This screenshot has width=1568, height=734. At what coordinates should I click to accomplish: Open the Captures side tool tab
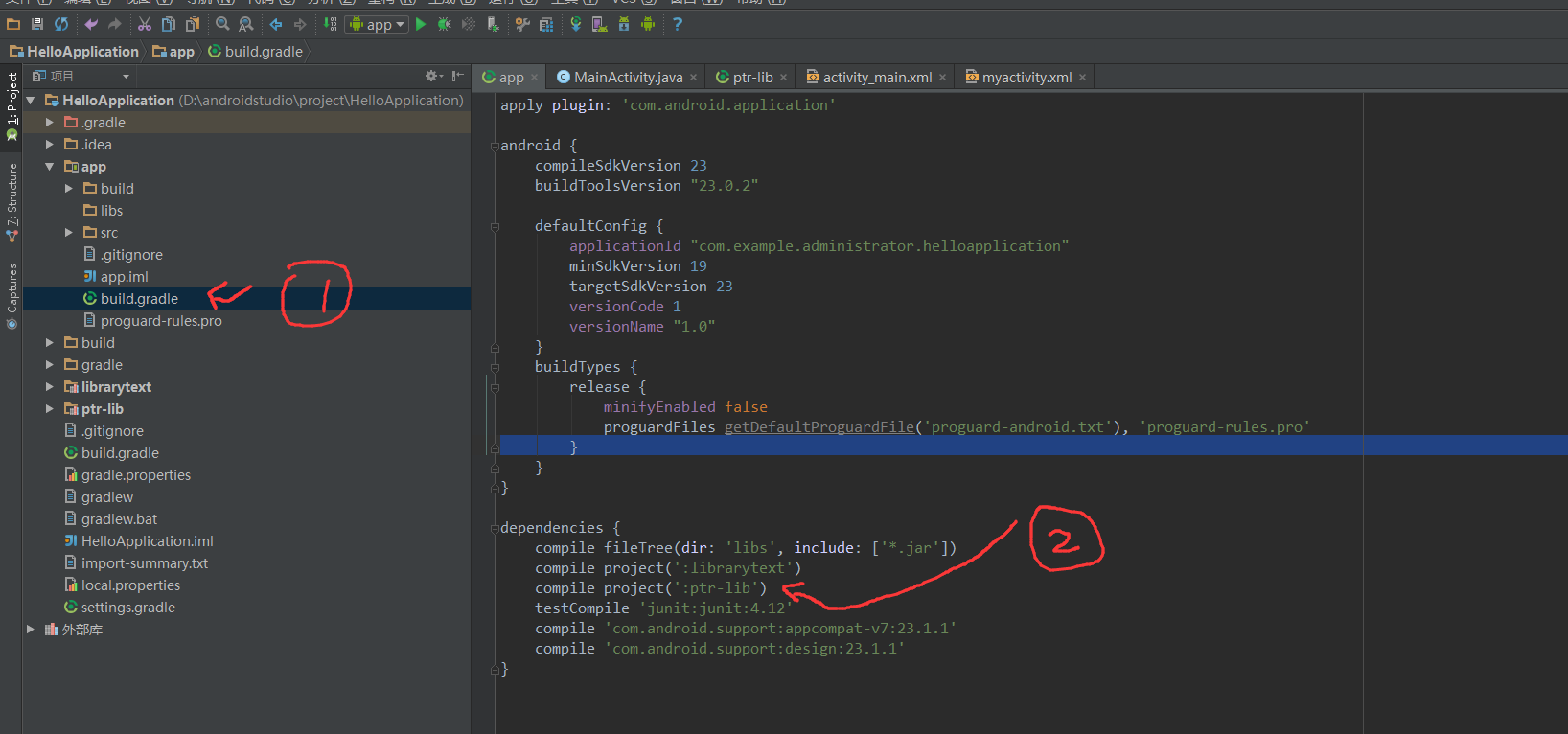[x=12, y=295]
